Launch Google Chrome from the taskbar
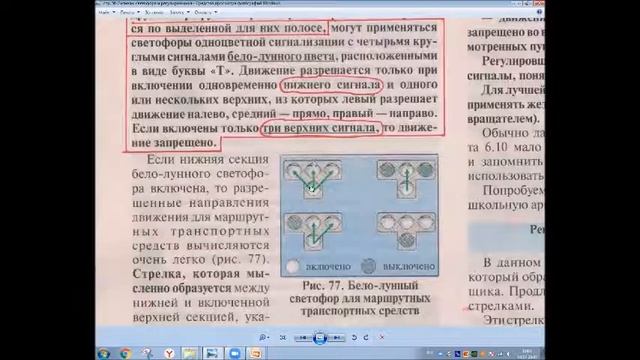 click(x=126, y=353)
